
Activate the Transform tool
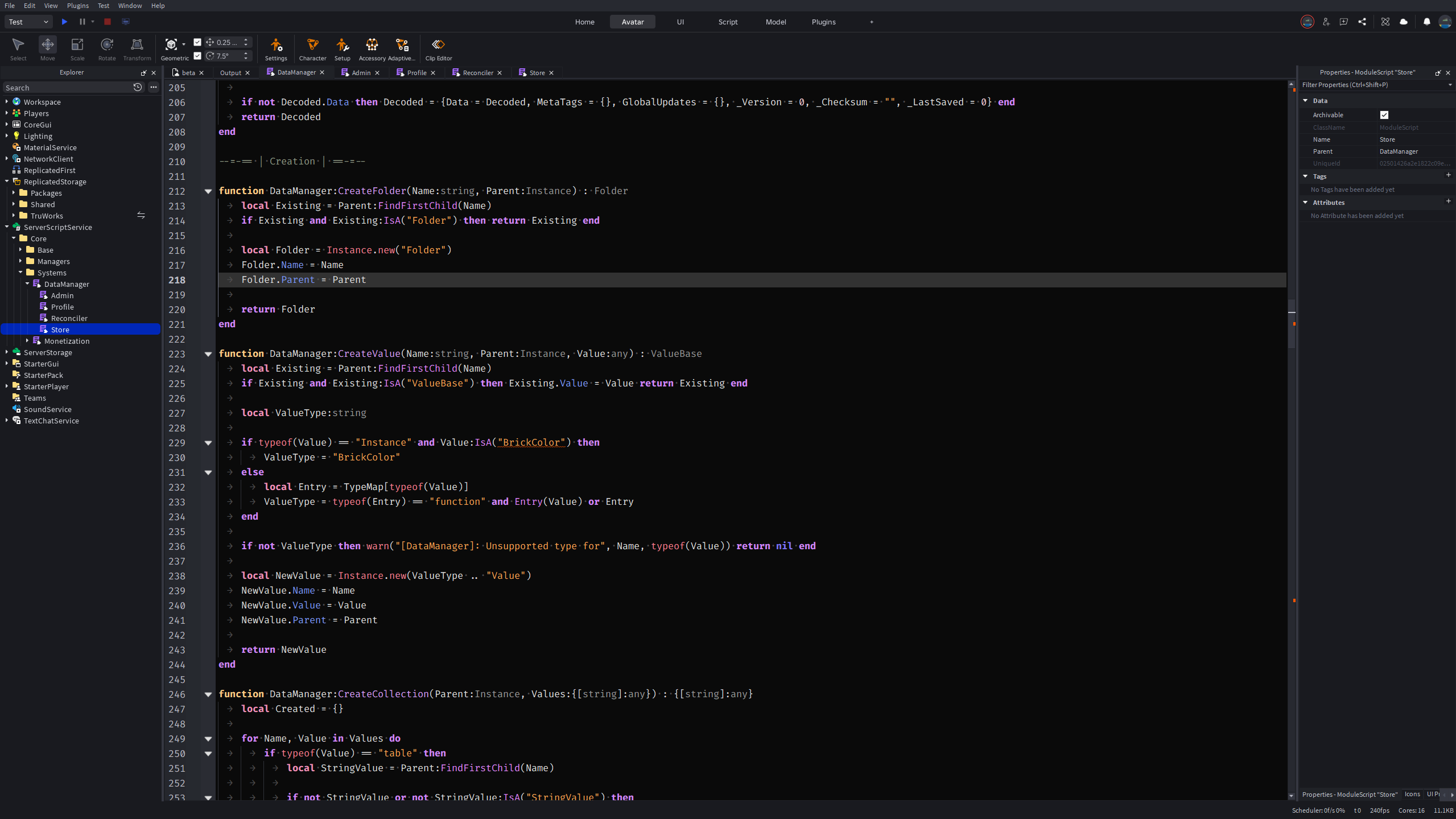point(137,48)
